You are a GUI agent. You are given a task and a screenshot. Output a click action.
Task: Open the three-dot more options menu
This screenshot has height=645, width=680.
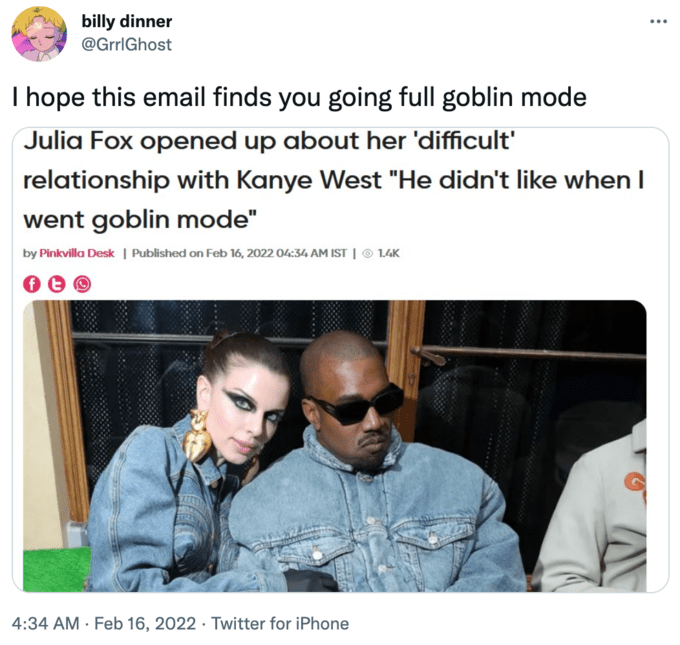658,21
